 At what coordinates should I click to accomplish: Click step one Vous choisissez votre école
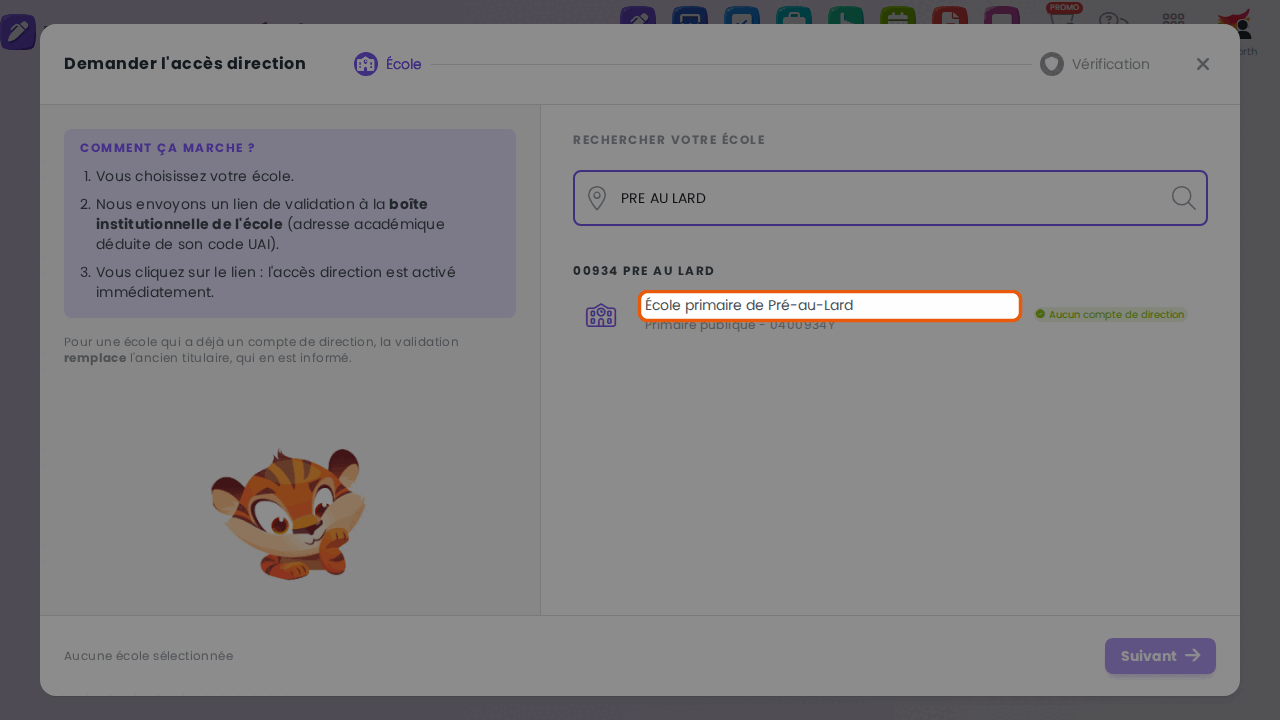(195, 177)
